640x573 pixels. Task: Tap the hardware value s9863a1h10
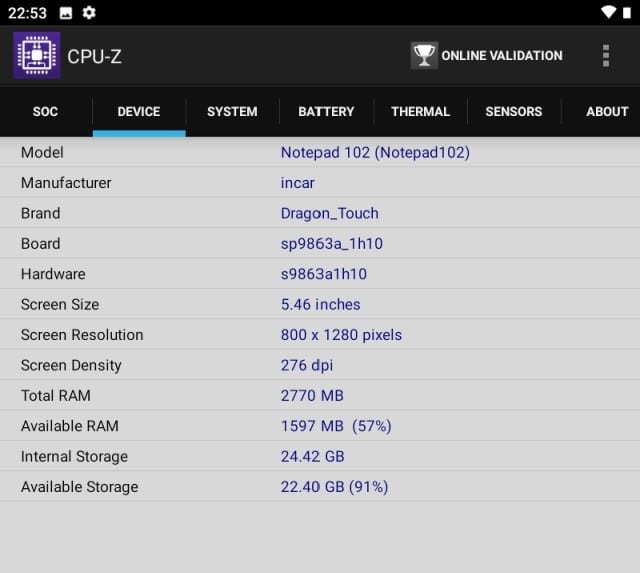(324, 274)
